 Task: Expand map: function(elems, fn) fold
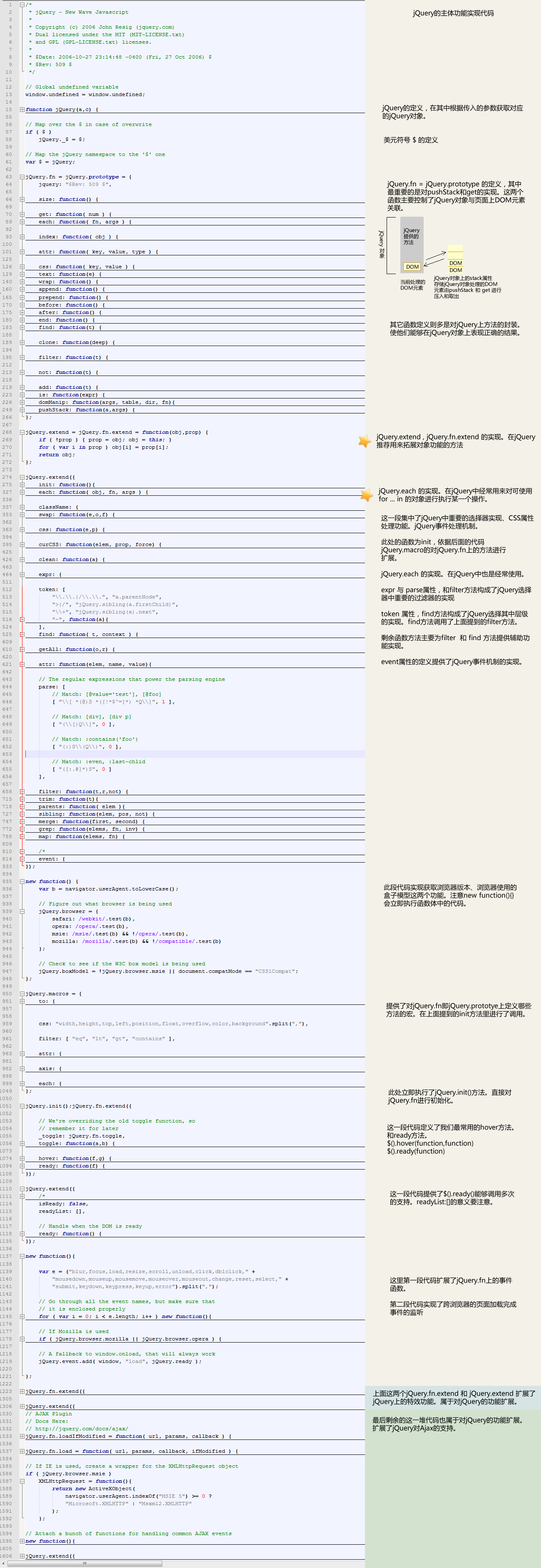coord(22,836)
